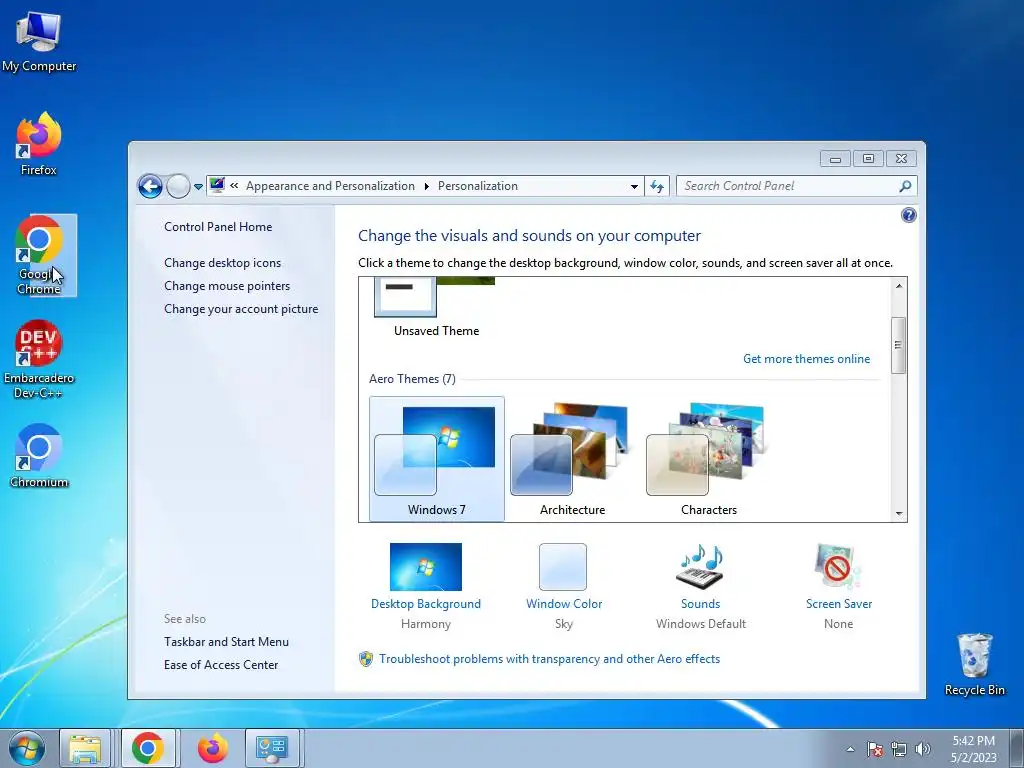Open Change mouse pointers link
This screenshot has height=768, width=1024.
[227, 285]
